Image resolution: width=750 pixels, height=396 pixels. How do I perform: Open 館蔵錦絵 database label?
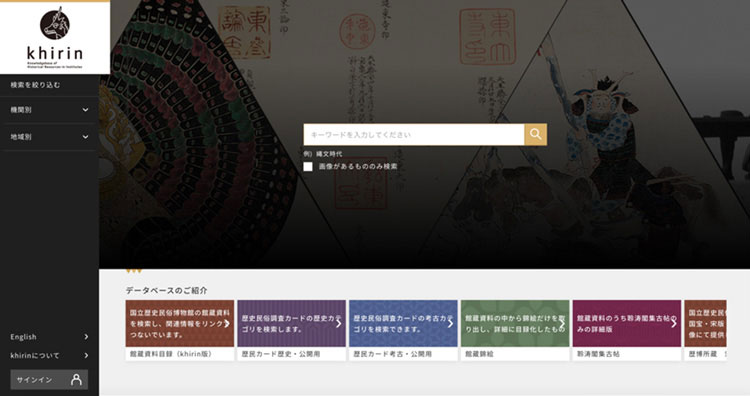pyautogui.click(x=480, y=354)
